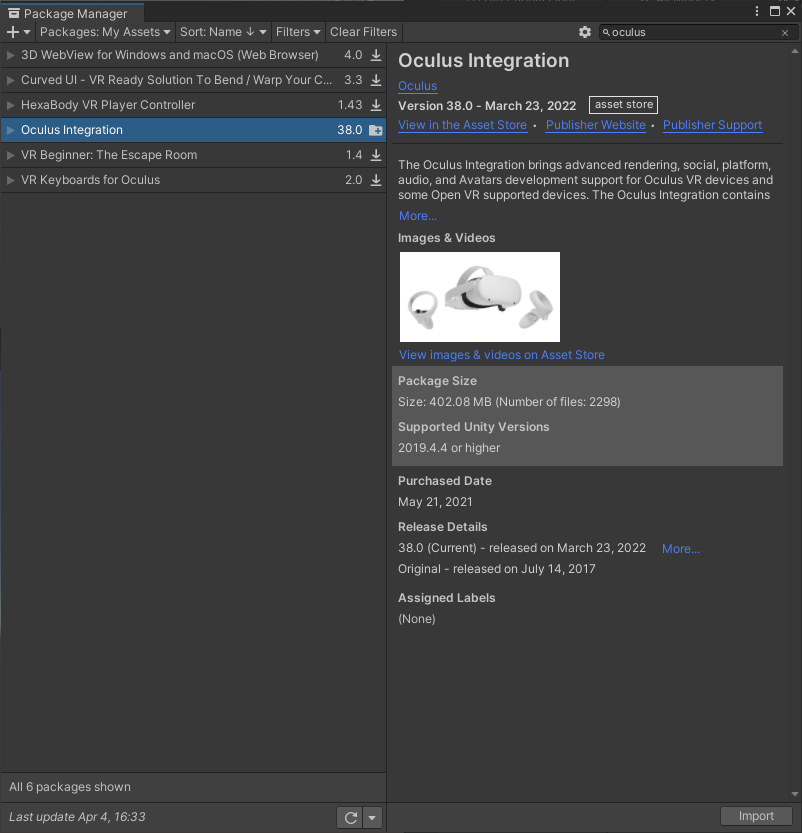Expand 3D WebView package versions

[x=10, y=55]
